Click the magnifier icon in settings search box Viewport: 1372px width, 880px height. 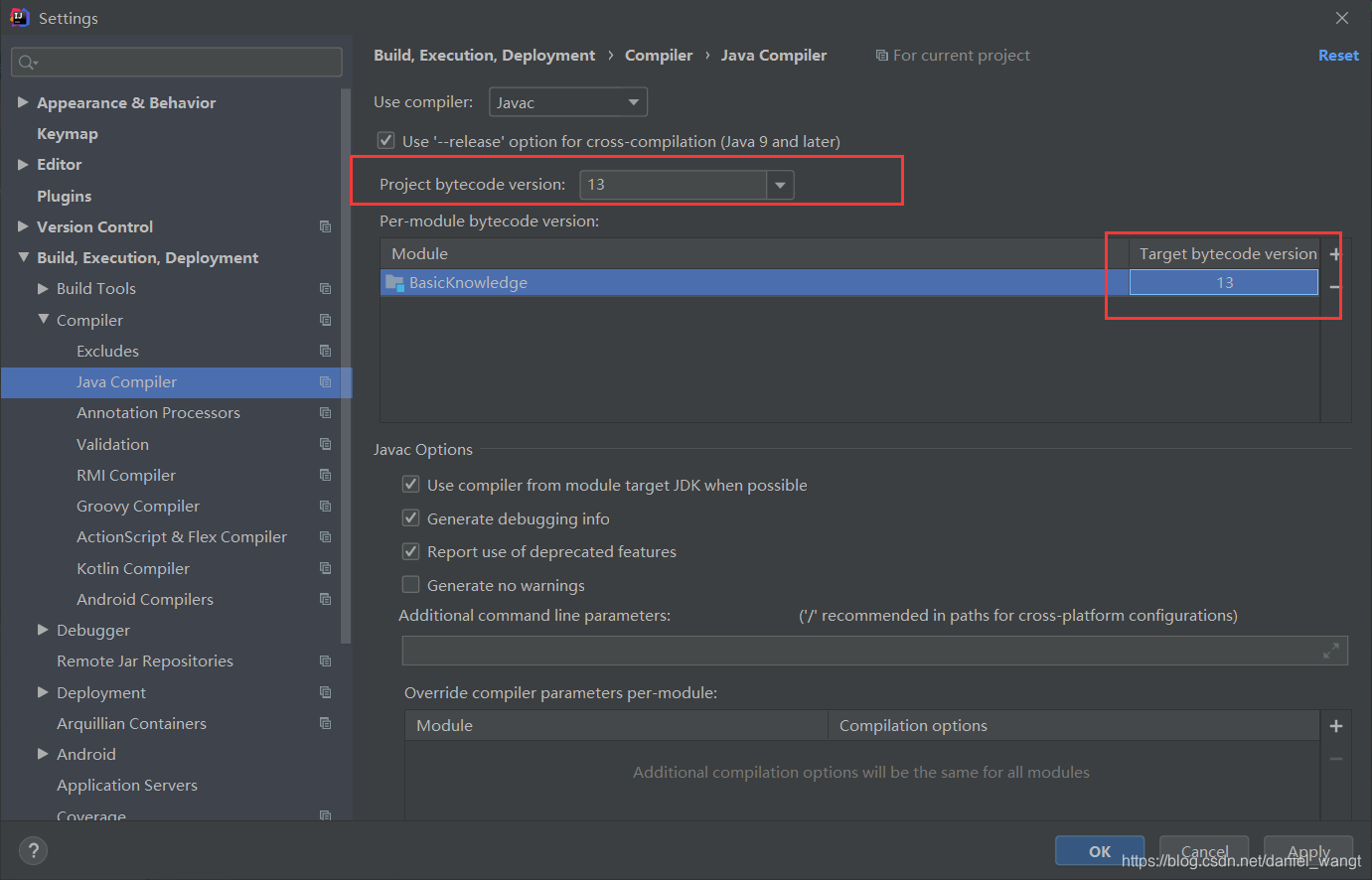(x=27, y=63)
